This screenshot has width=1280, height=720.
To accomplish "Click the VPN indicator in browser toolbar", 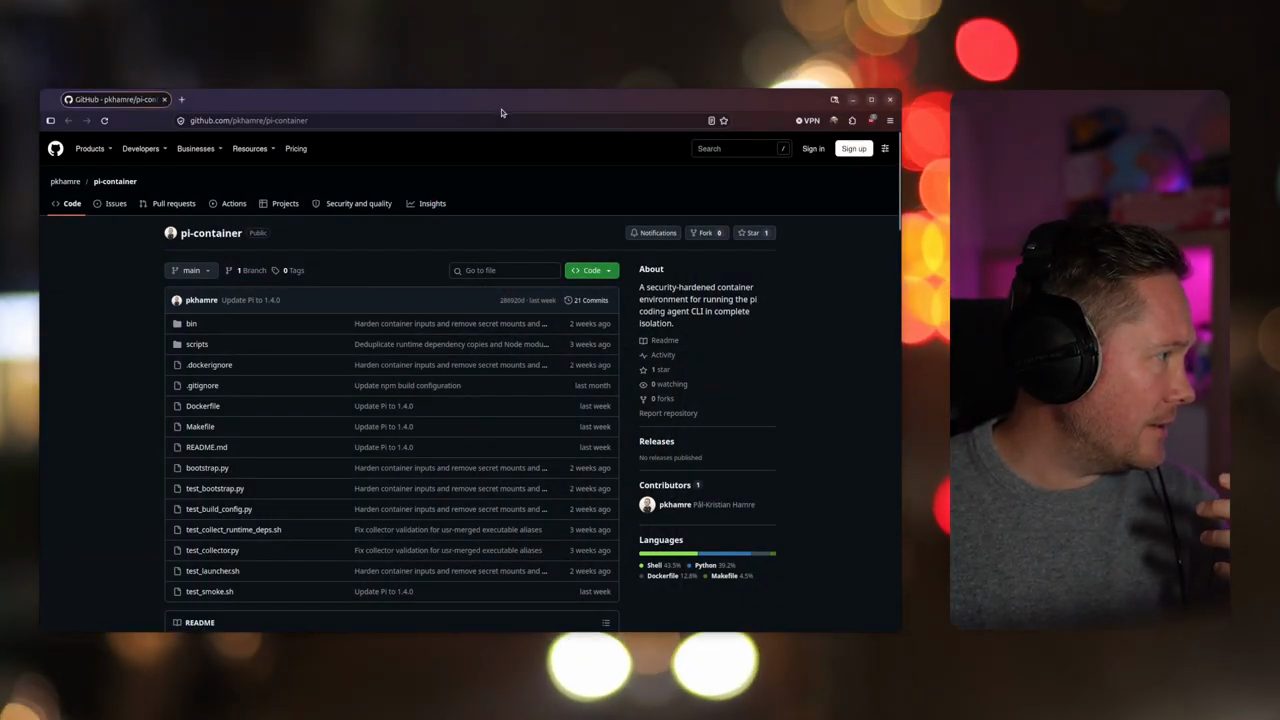I will pos(808,120).
